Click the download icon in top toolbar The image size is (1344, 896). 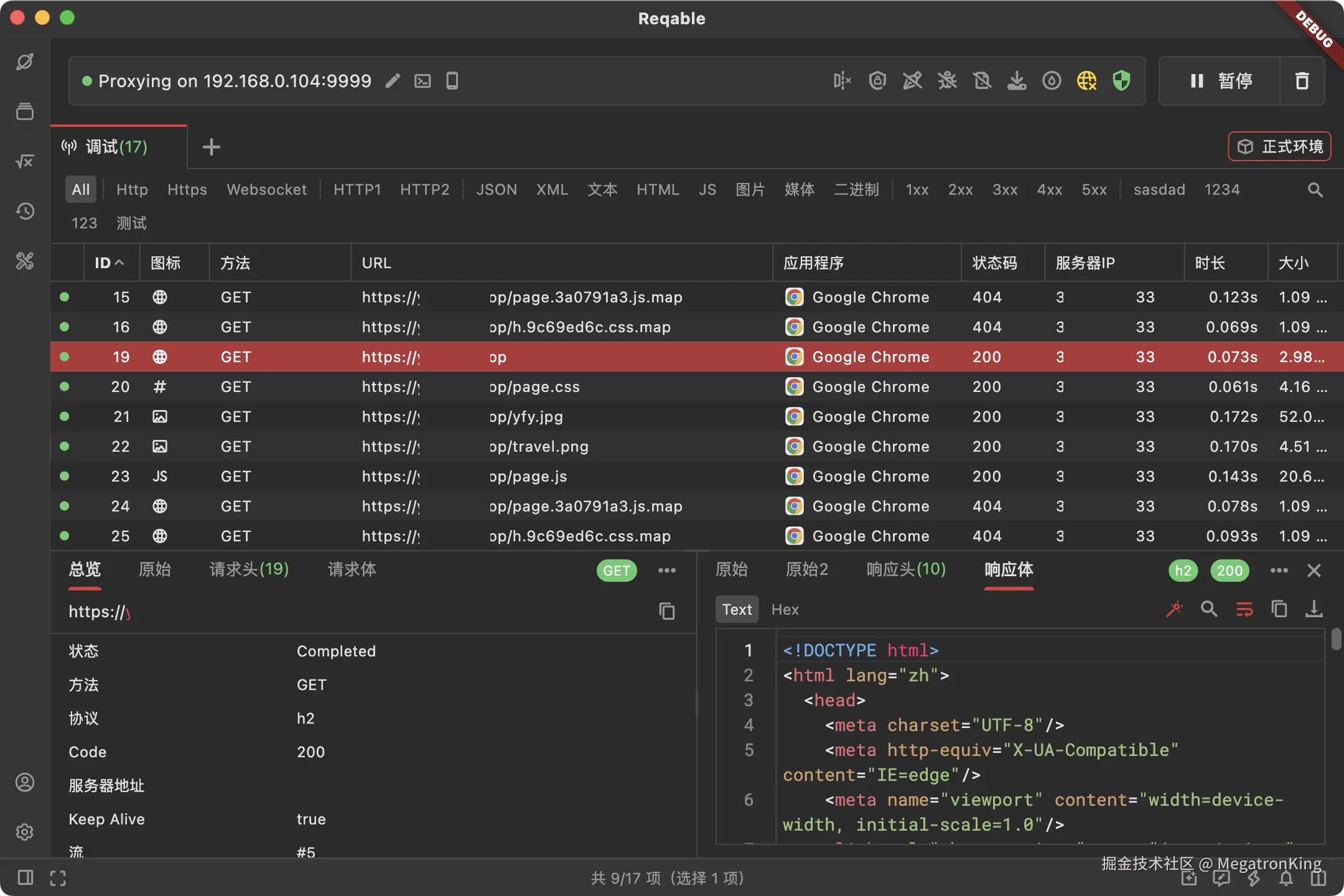(1017, 81)
